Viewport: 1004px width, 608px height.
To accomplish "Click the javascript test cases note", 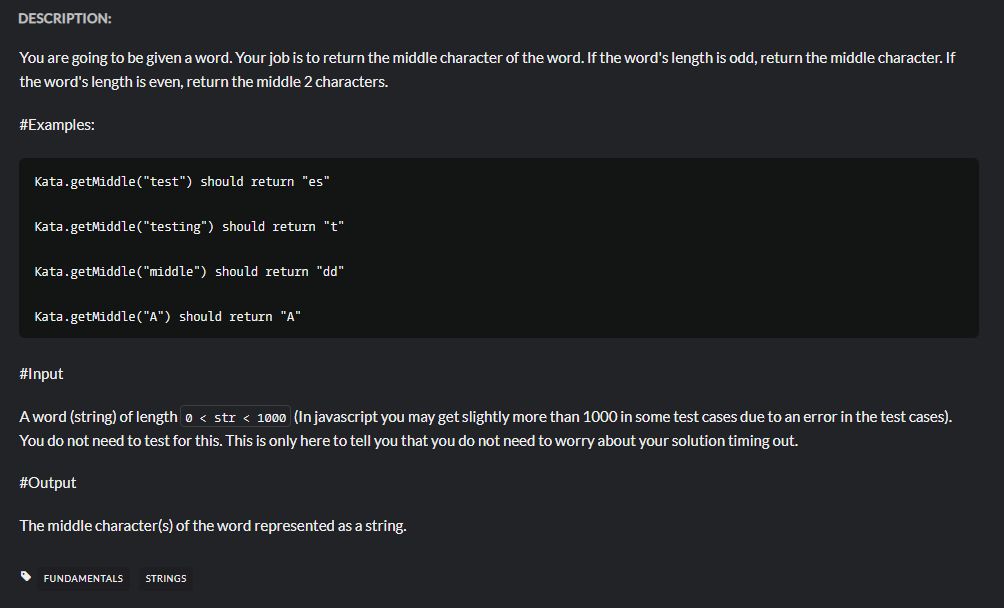I will click(622, 417).
